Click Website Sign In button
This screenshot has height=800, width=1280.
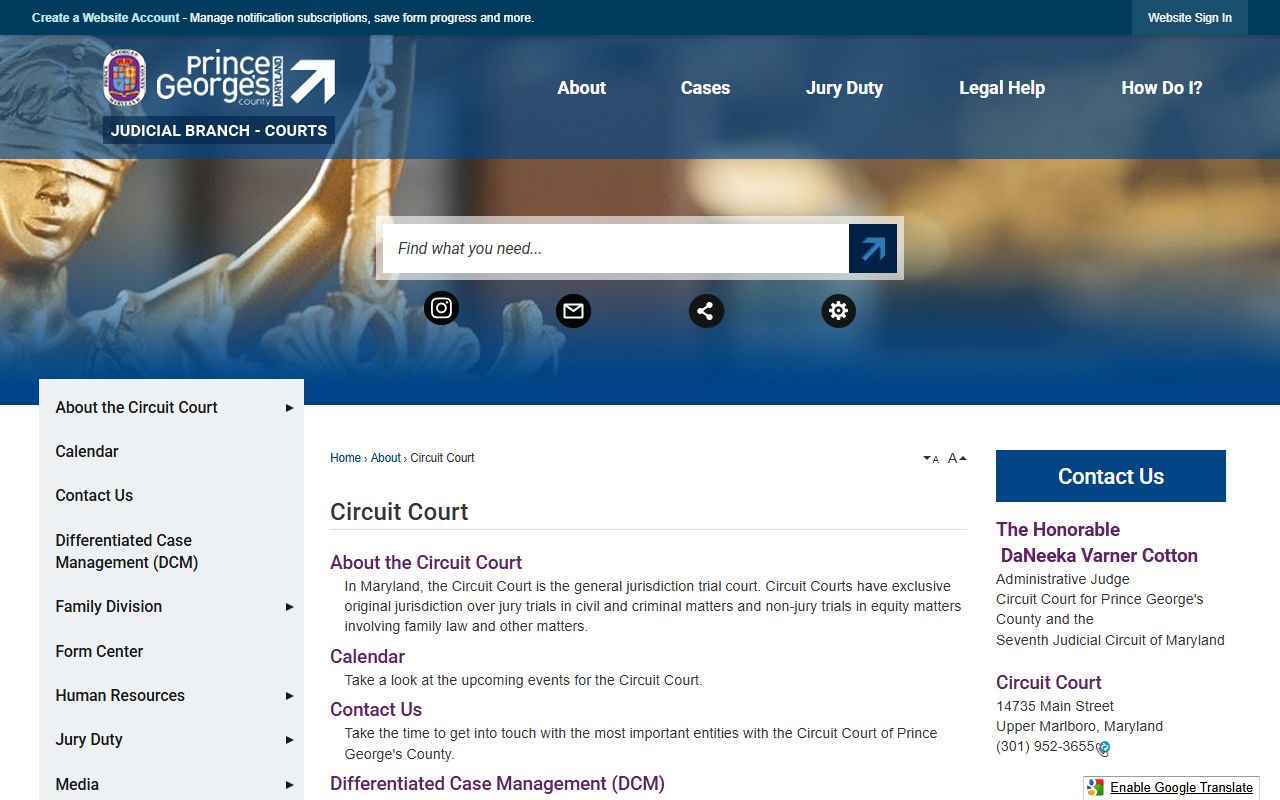(x=1190, y=18)
